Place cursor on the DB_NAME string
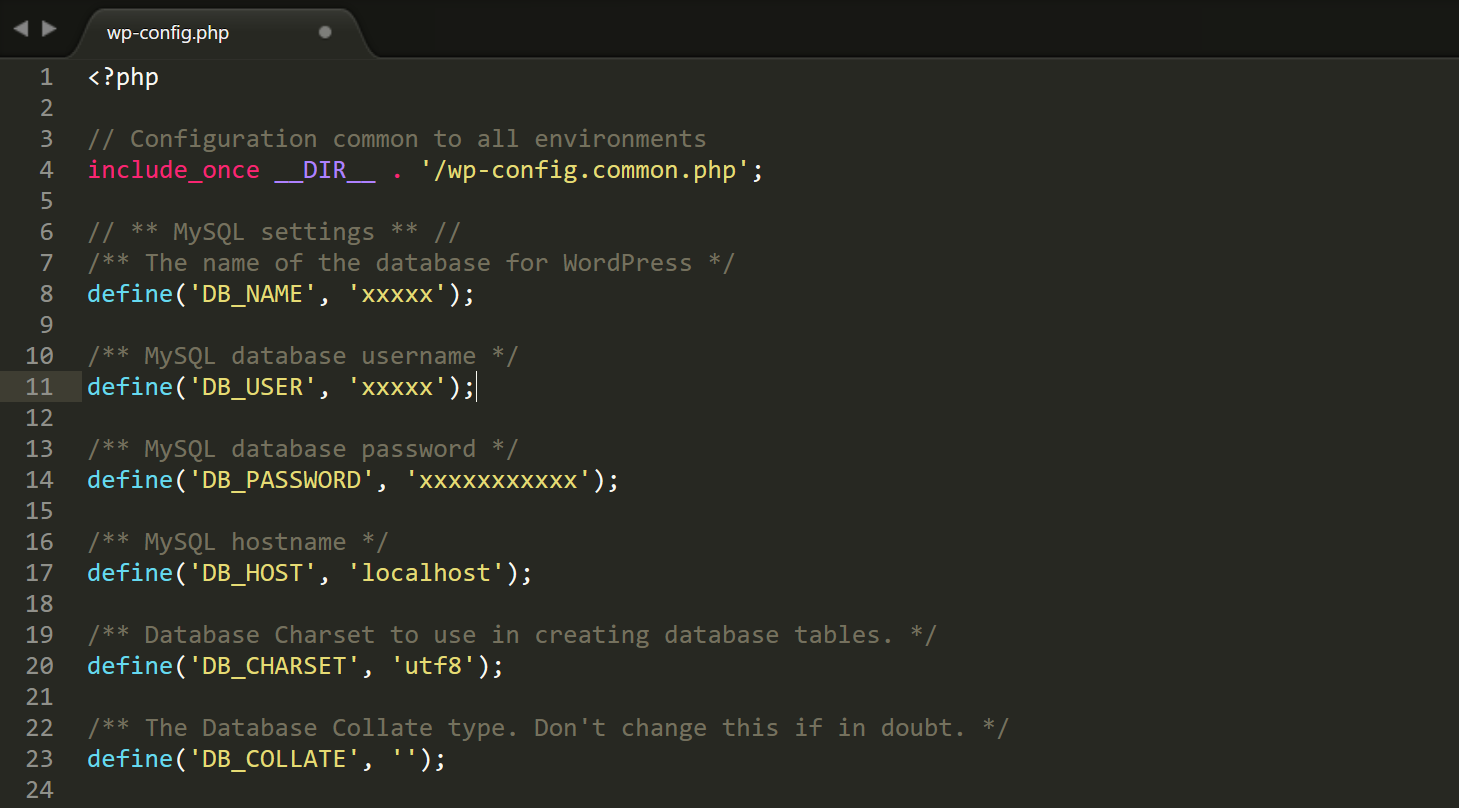Viewport: 1459px width, 808px height. pos(250,293)
